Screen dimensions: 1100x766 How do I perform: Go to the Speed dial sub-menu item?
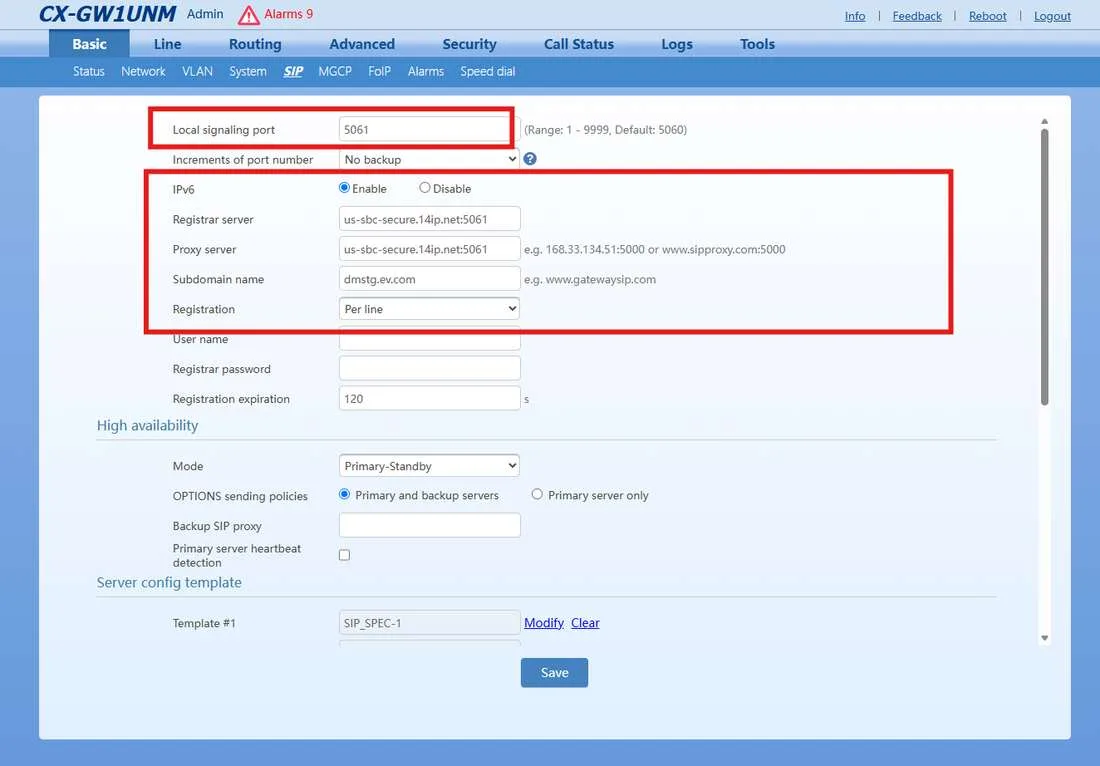(x=488, y=72)
